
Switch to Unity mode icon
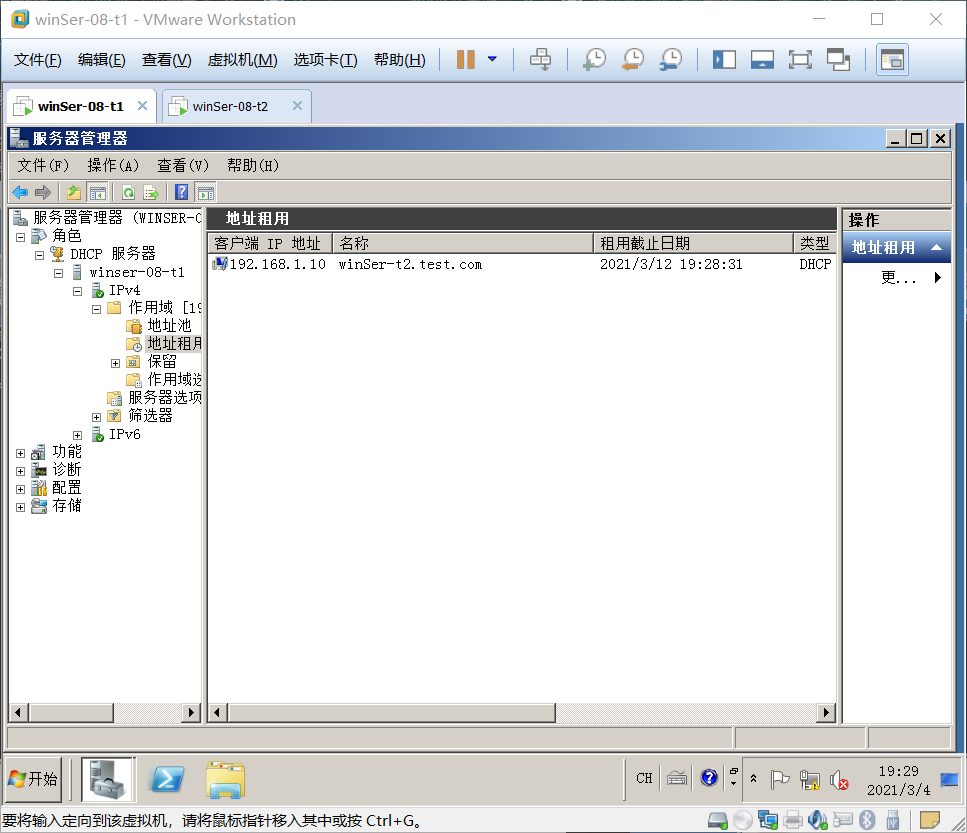(839, 60)
